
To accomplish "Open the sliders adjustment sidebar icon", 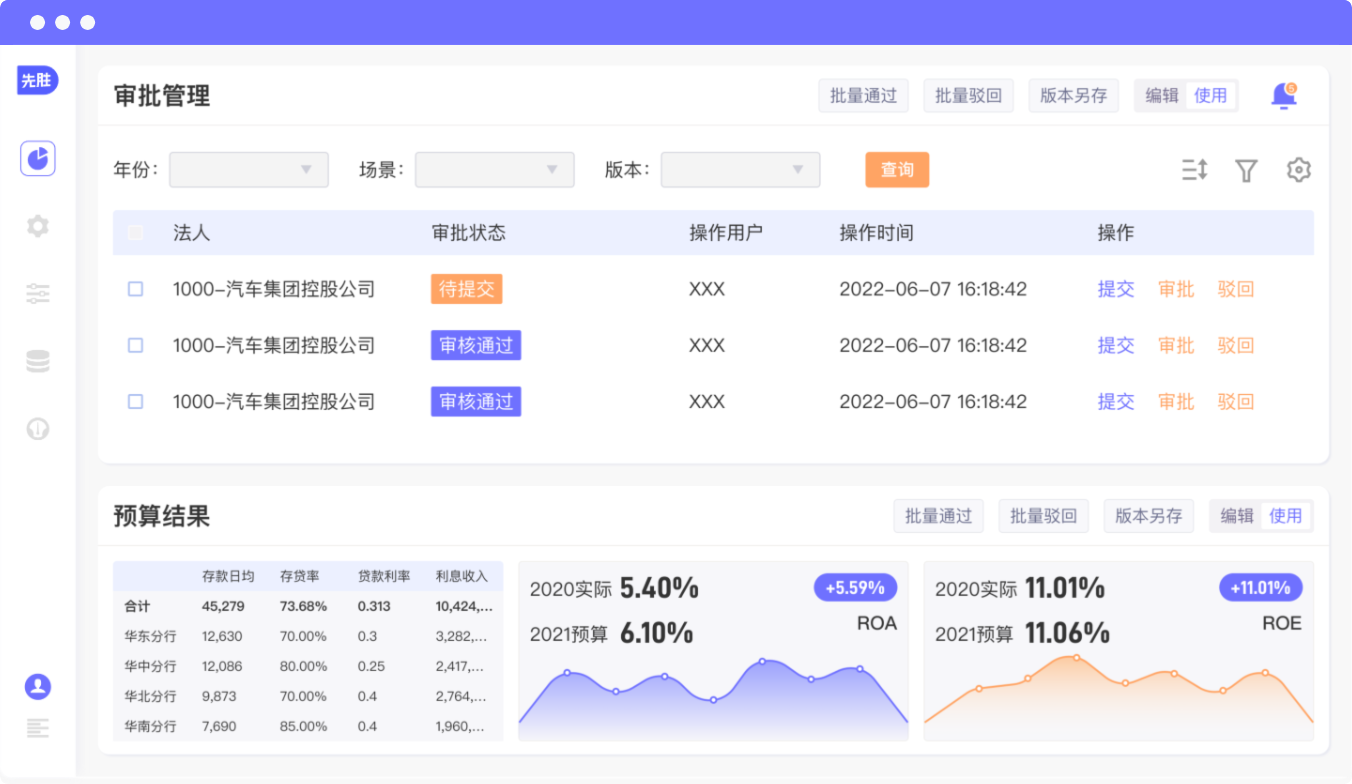I will (38, 294).
